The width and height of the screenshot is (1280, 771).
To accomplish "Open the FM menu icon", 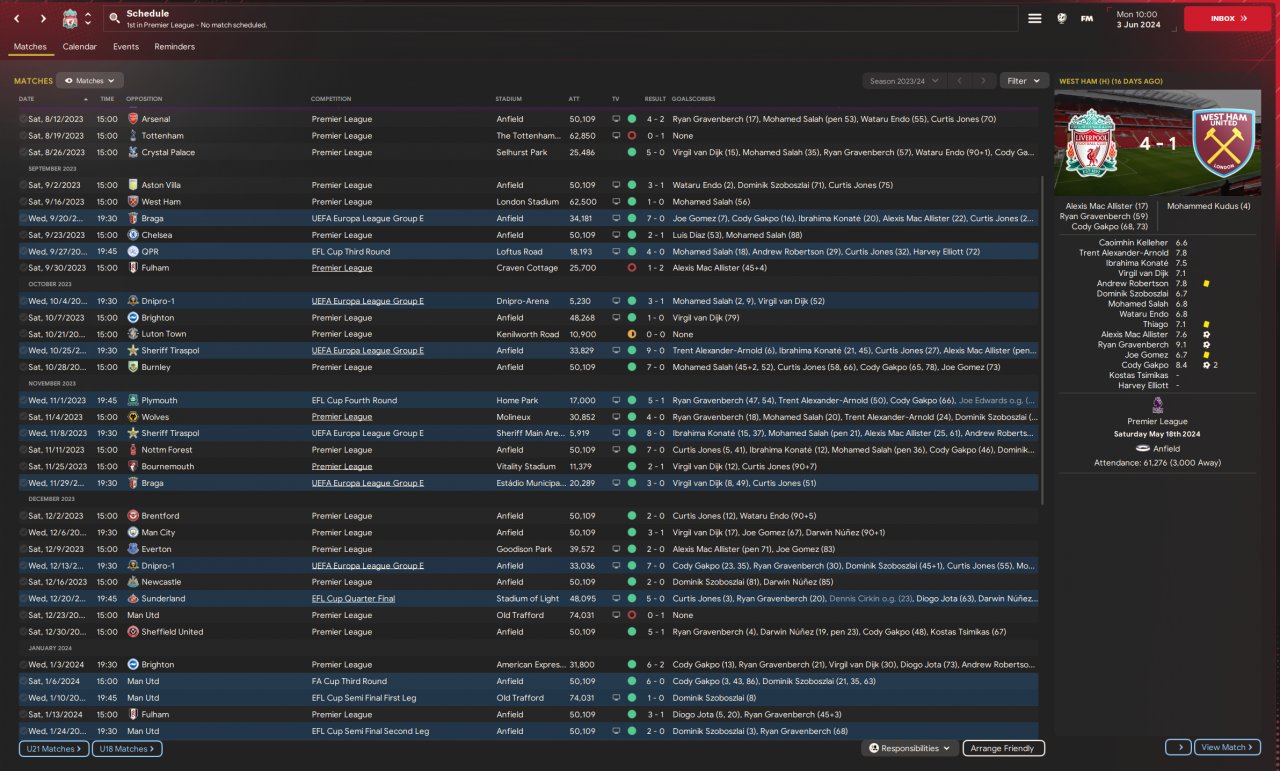I will (x=1087, y=19).
